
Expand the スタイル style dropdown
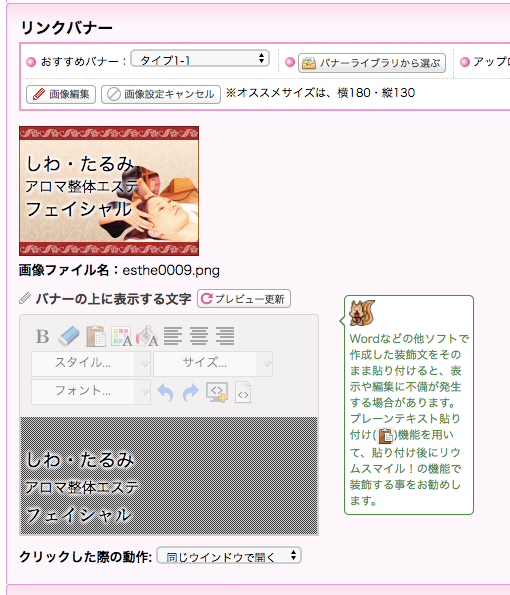point(91,364)
